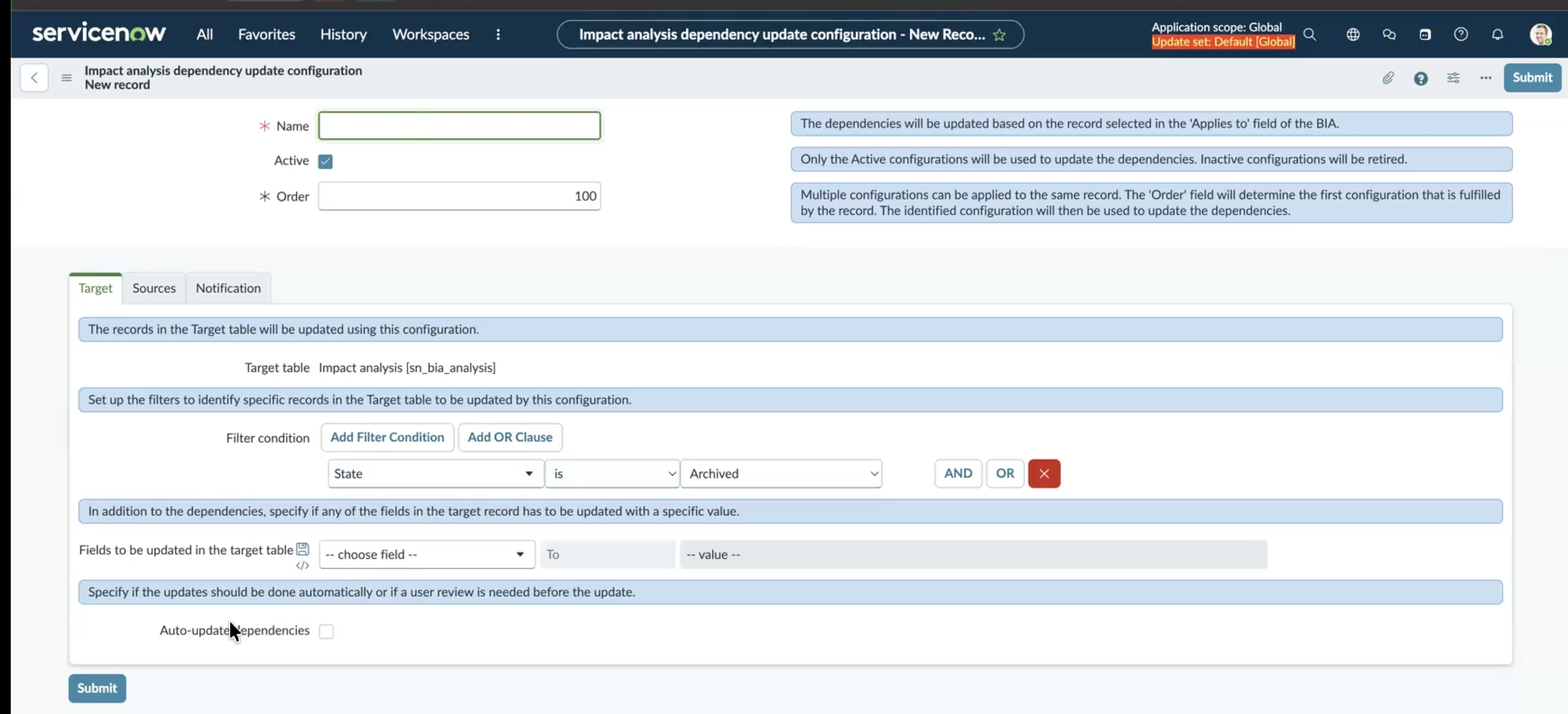
Task: Open the sidebar discussions chat icon
Action: pos(1389,35)
